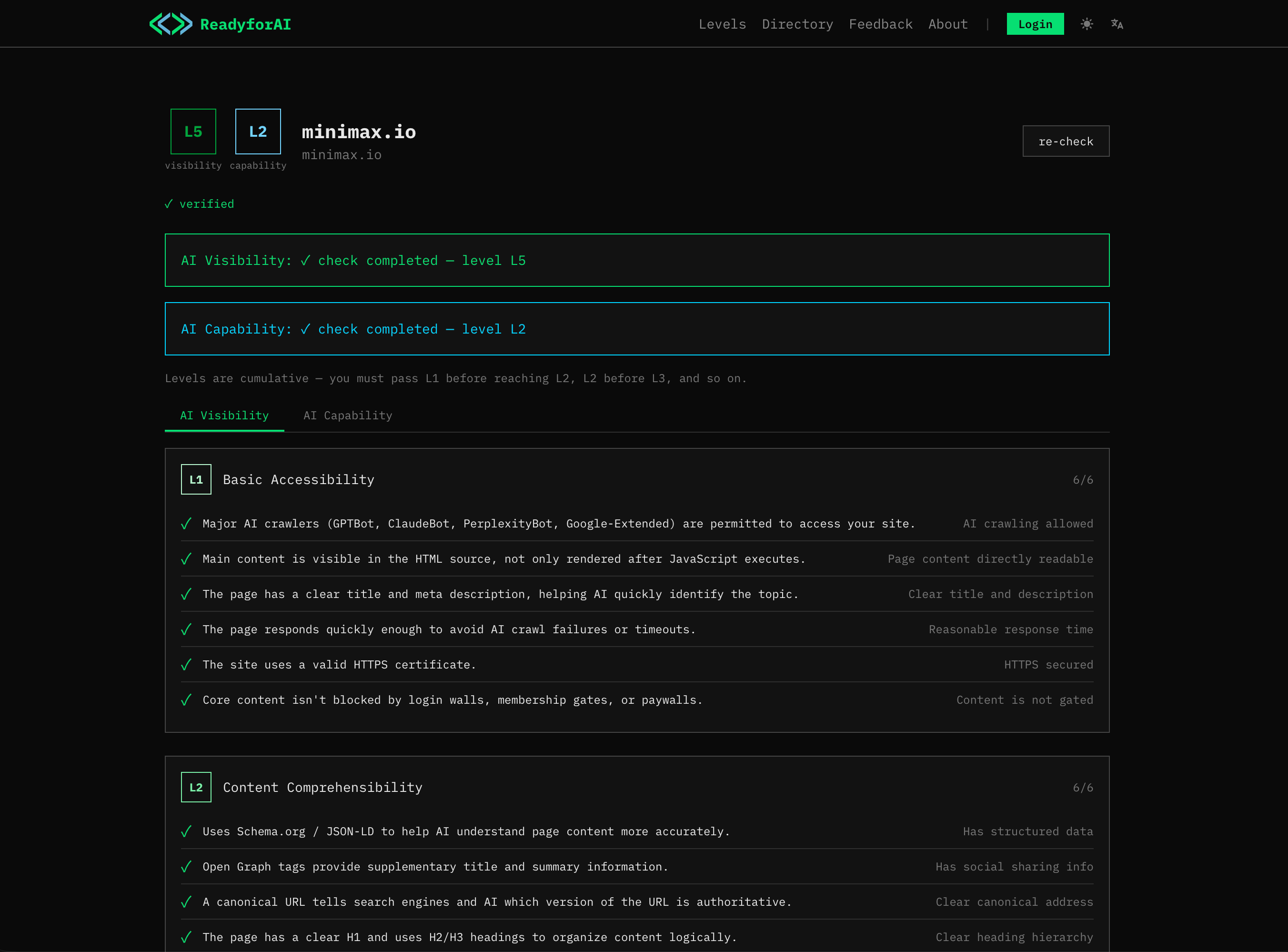Select the AI Visibility tab
Screen dimensions: 1288x952
224,415
